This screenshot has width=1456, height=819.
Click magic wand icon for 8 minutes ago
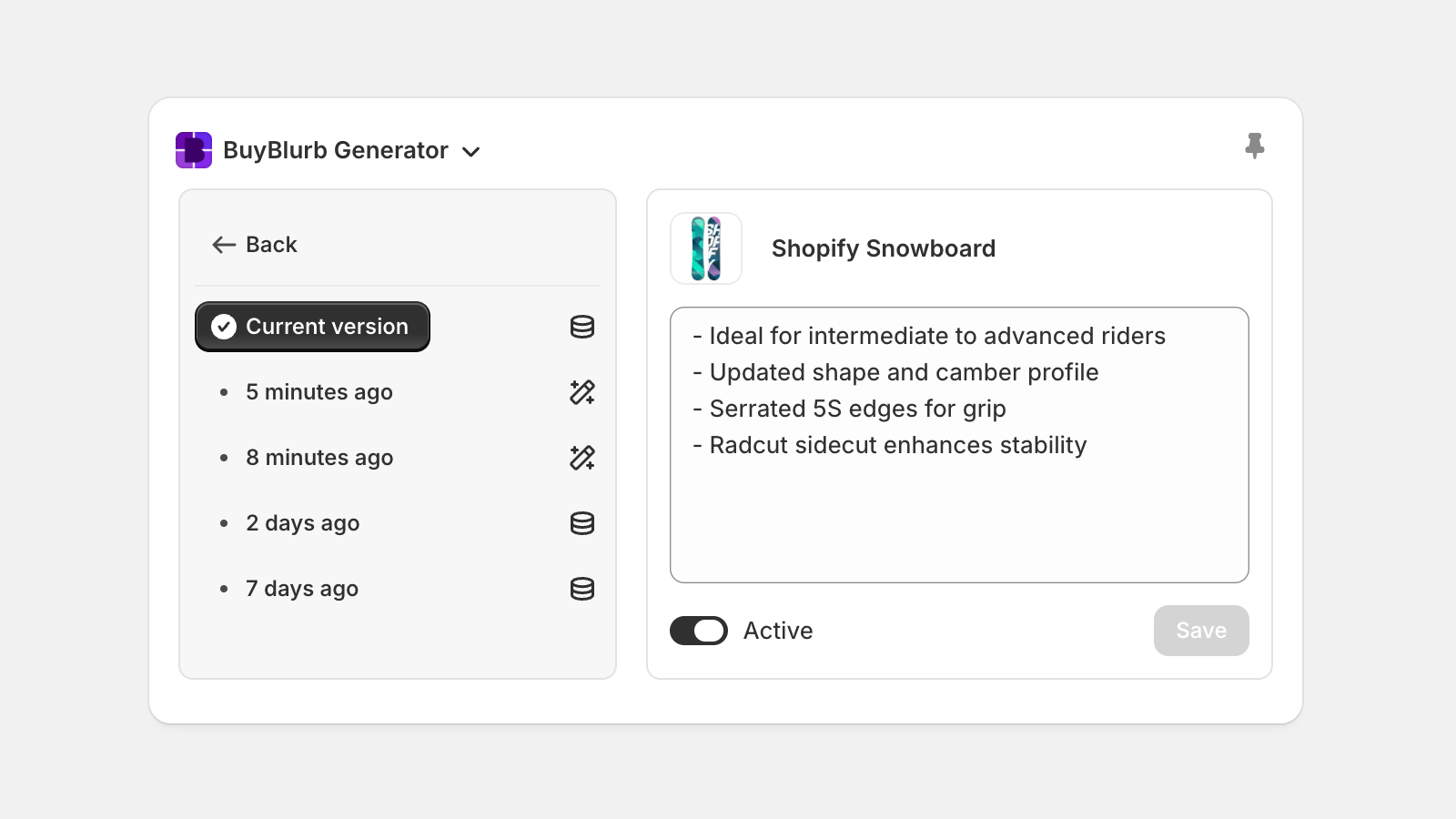click(582, 458)
